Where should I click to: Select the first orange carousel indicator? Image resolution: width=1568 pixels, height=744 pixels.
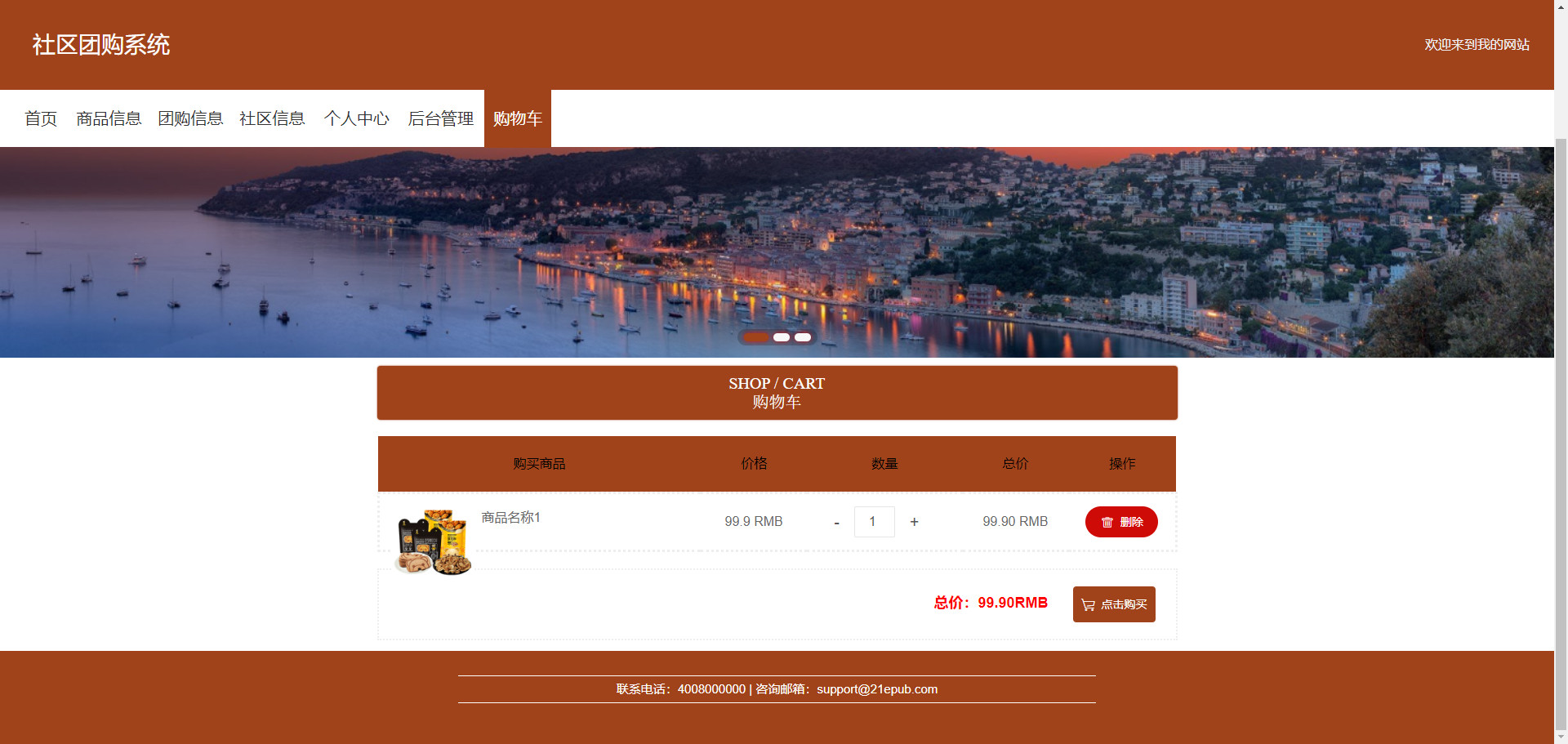tap(756, 337)
